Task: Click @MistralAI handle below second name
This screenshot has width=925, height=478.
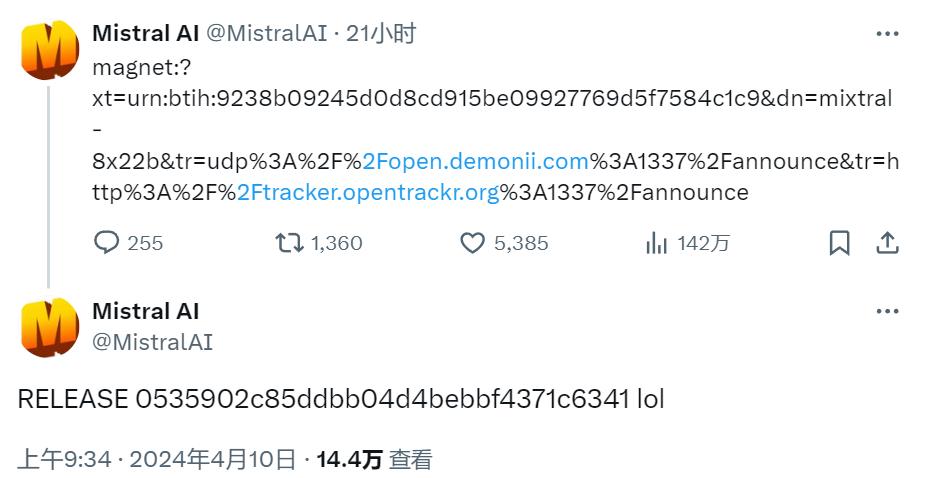Action: 152,342
